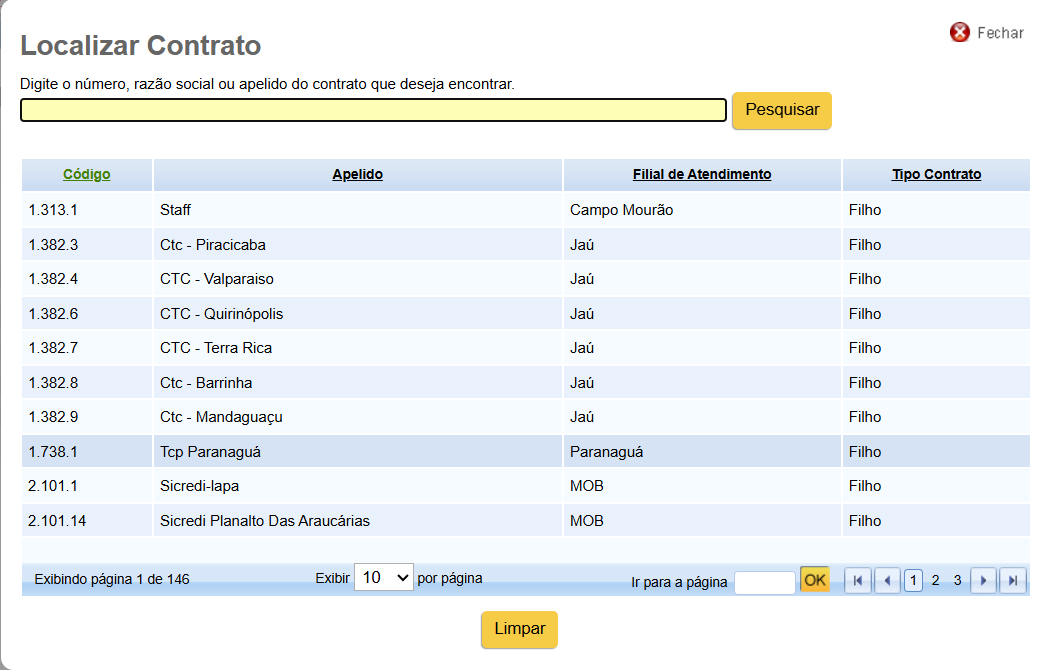This screenshot has width=1037, height=670.
Task: Select contract code 1.738.1
Action: [53, 452]
